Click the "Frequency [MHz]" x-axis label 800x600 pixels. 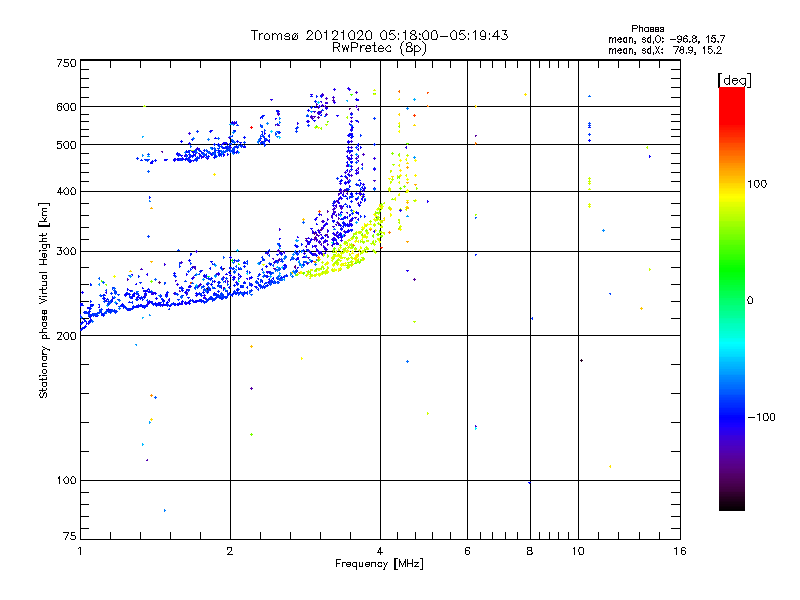pos(379,564)
